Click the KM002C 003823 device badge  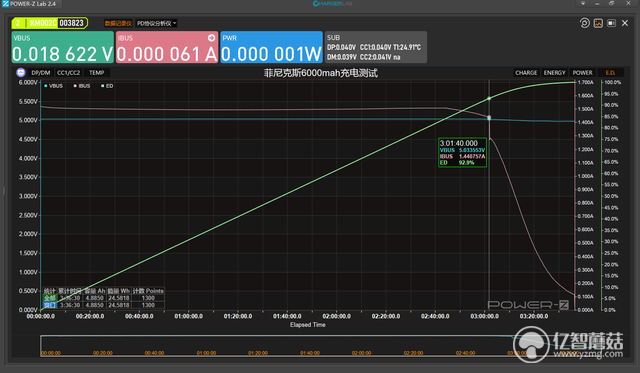pyautogui.click(x=49, y=23)
